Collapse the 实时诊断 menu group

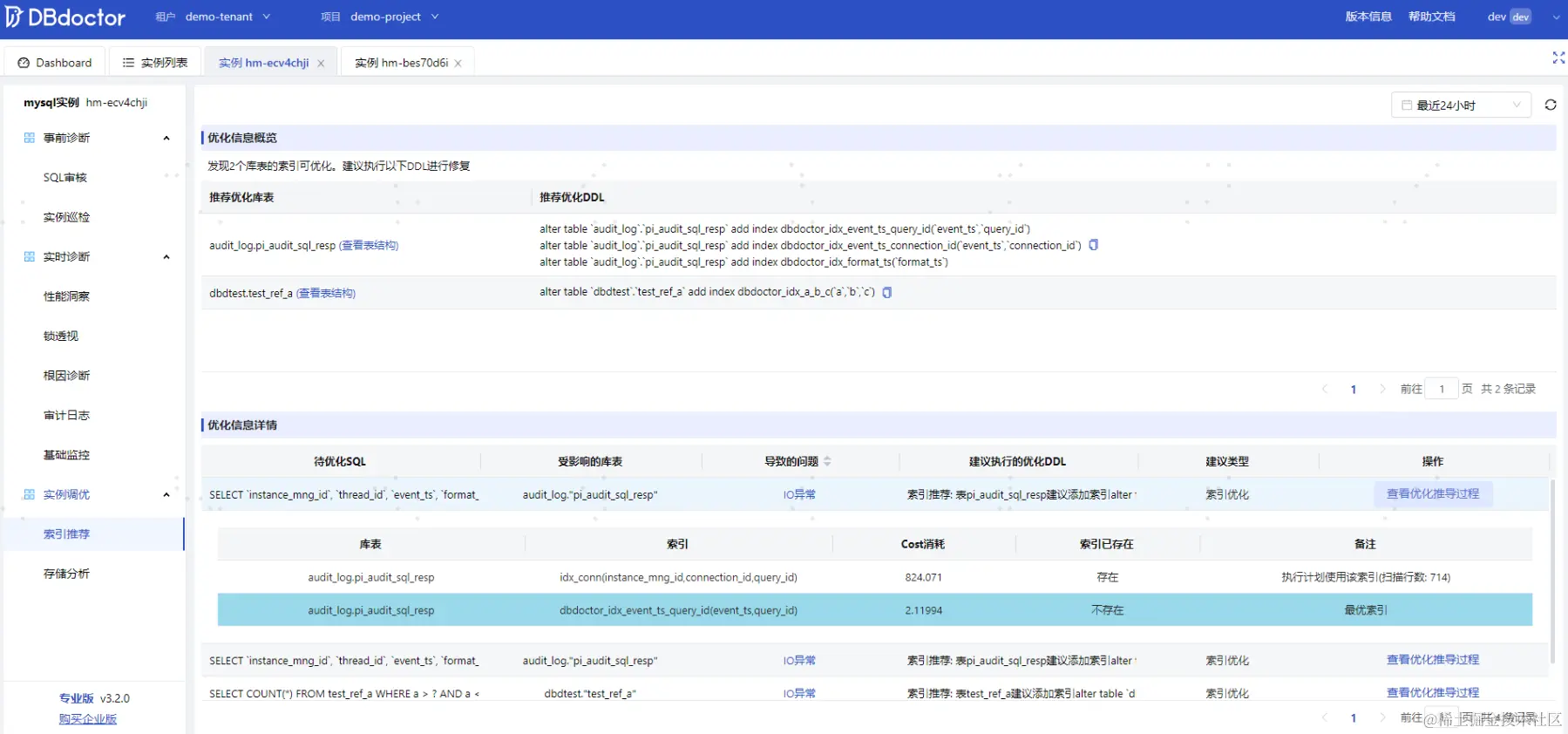point(166,256)
